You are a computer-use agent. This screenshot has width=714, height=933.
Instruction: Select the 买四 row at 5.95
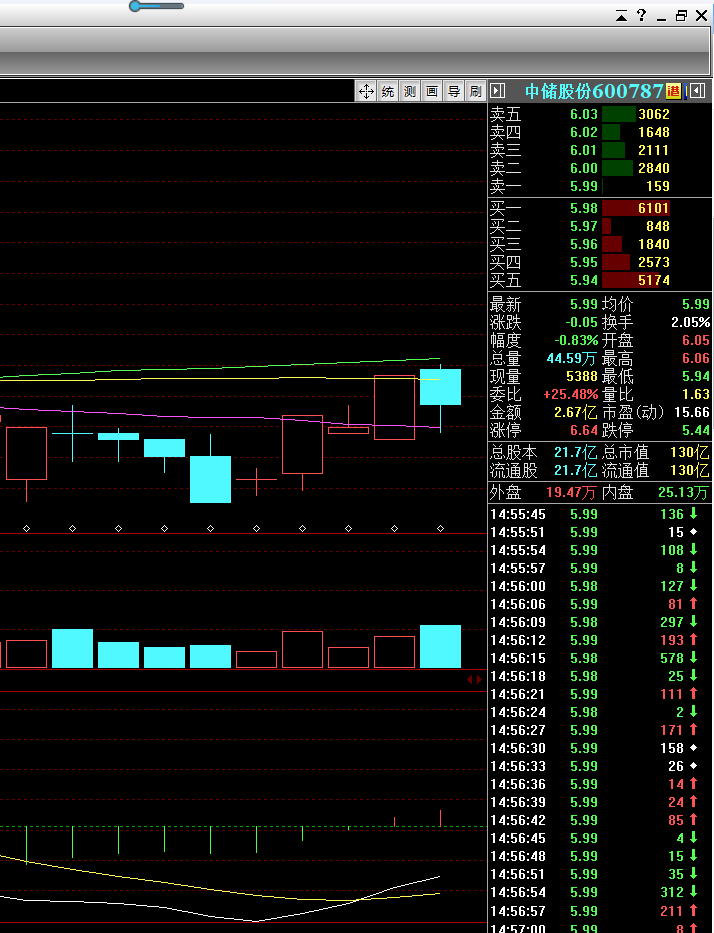point(600,262)
